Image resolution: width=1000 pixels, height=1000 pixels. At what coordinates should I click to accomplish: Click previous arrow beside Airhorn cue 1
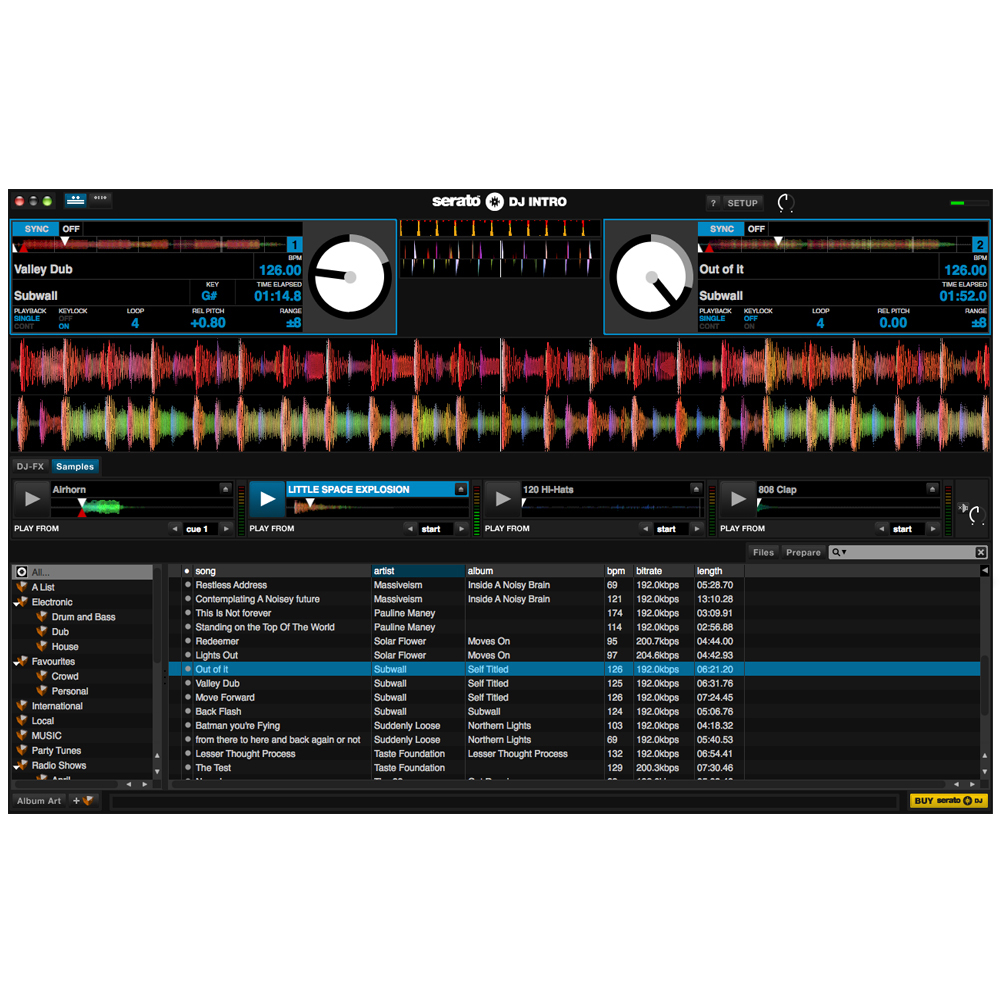click(x=175, y=529)
